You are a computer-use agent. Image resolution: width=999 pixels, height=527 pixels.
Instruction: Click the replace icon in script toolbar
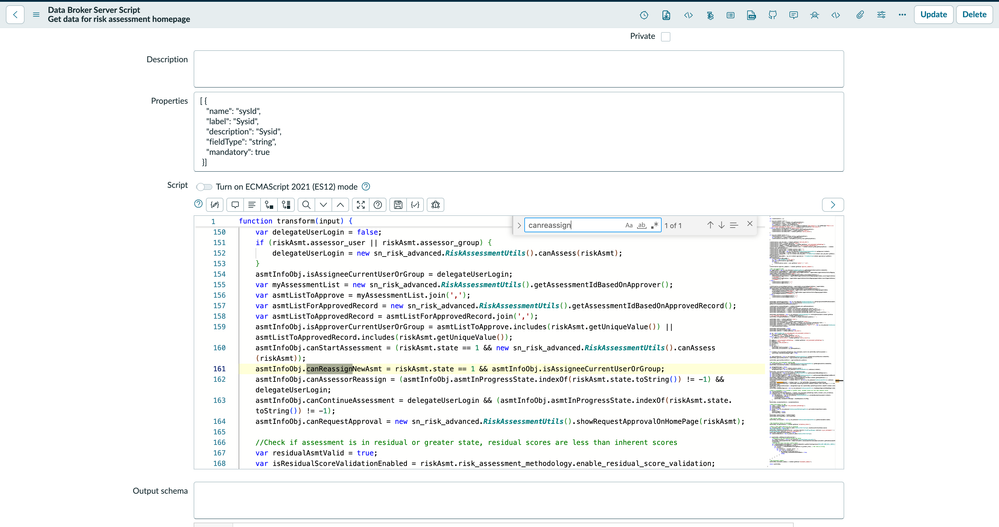[x=269, y=205]
